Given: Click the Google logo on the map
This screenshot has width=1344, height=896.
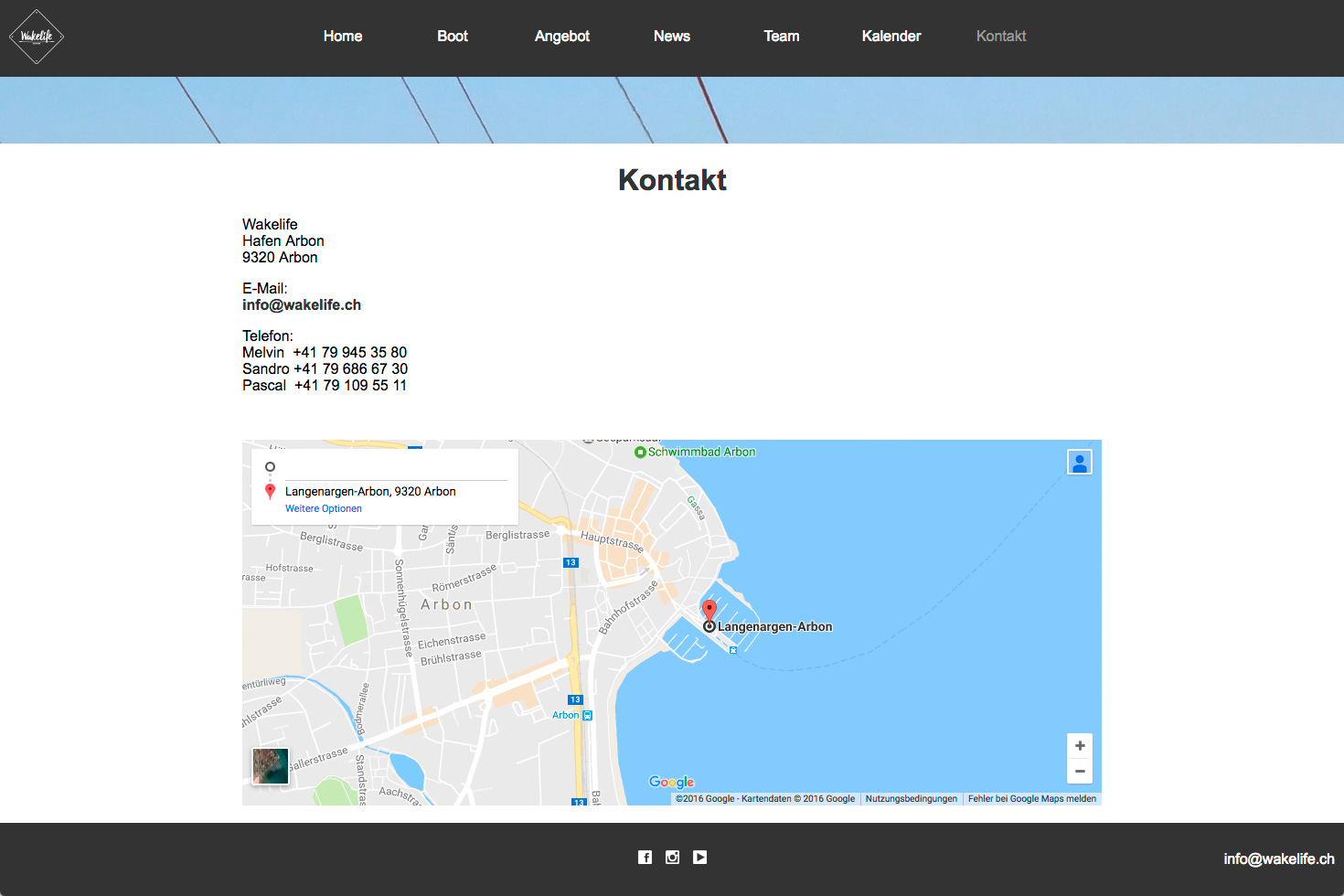Looking at the screenshot, I should 671,782.
